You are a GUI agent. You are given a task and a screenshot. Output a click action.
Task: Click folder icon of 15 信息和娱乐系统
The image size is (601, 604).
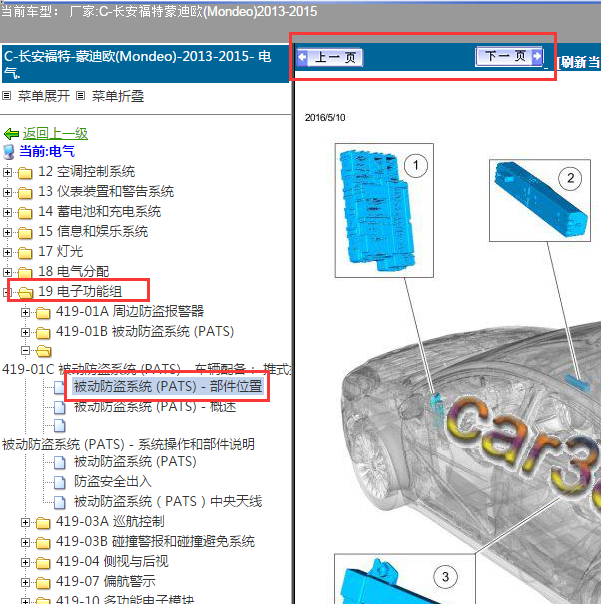(x=25, y=233)
